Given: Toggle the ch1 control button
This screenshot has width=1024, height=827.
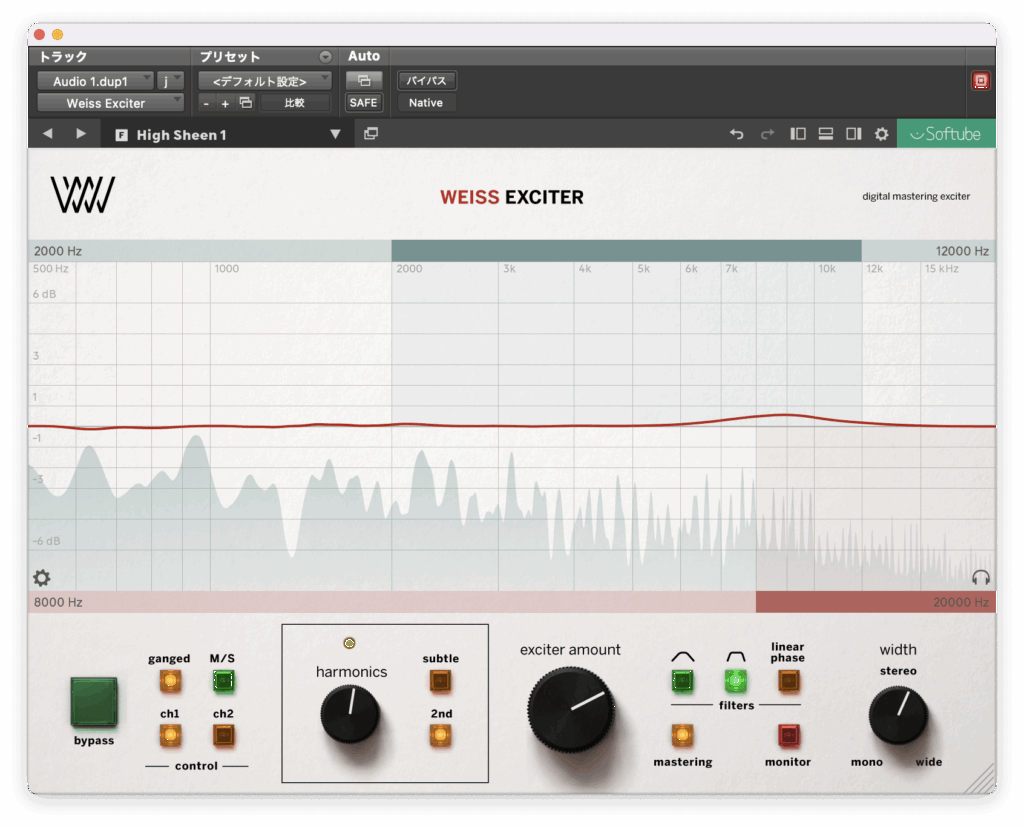Looking at the screenshot, I should click(x=170, y=736).
